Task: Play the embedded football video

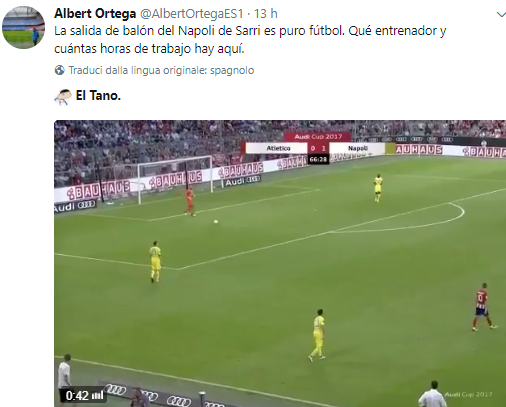Action: tap(280, 263)
